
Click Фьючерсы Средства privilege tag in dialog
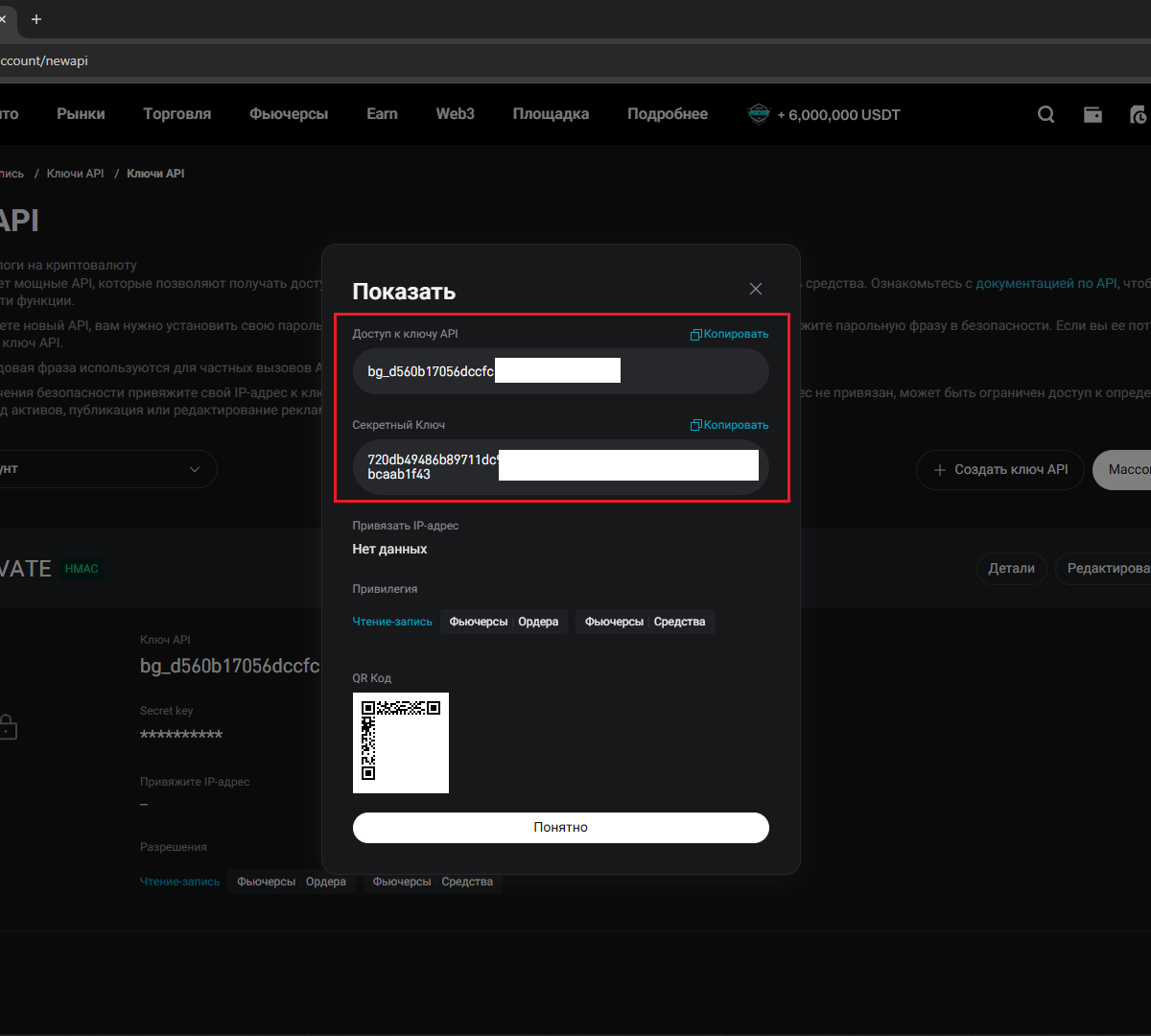click(x=645, y=622)
